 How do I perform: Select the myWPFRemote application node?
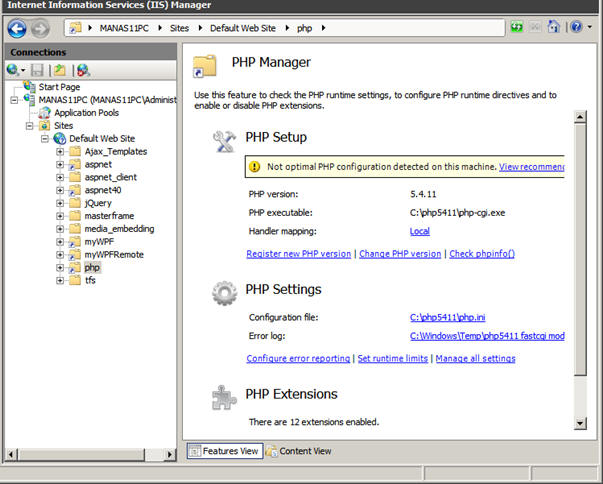pos(114,254)
